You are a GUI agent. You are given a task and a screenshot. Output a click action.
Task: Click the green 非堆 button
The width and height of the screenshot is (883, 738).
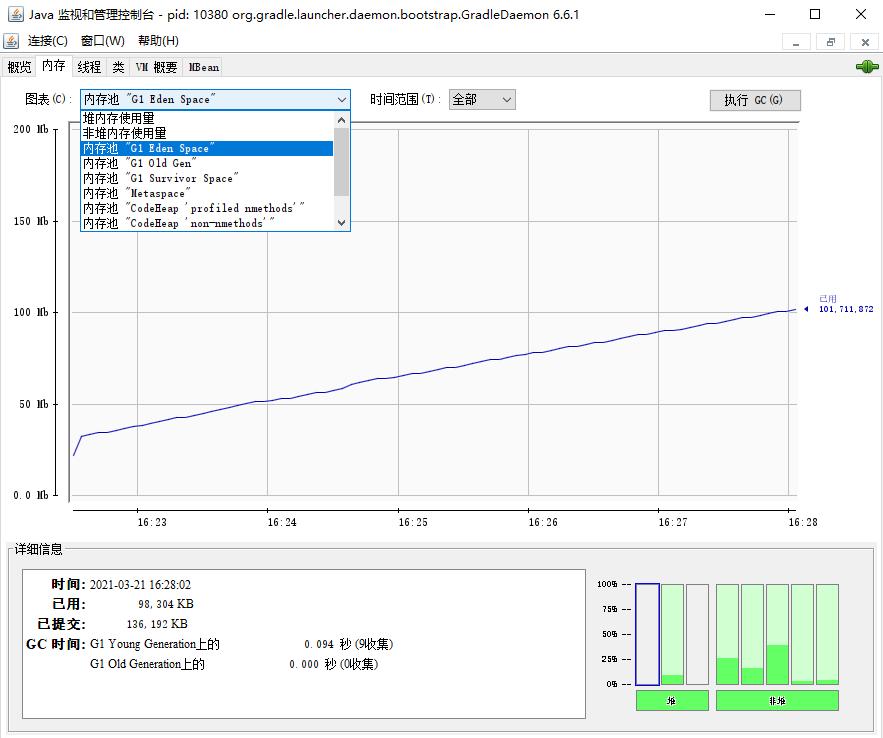point(775,700)
